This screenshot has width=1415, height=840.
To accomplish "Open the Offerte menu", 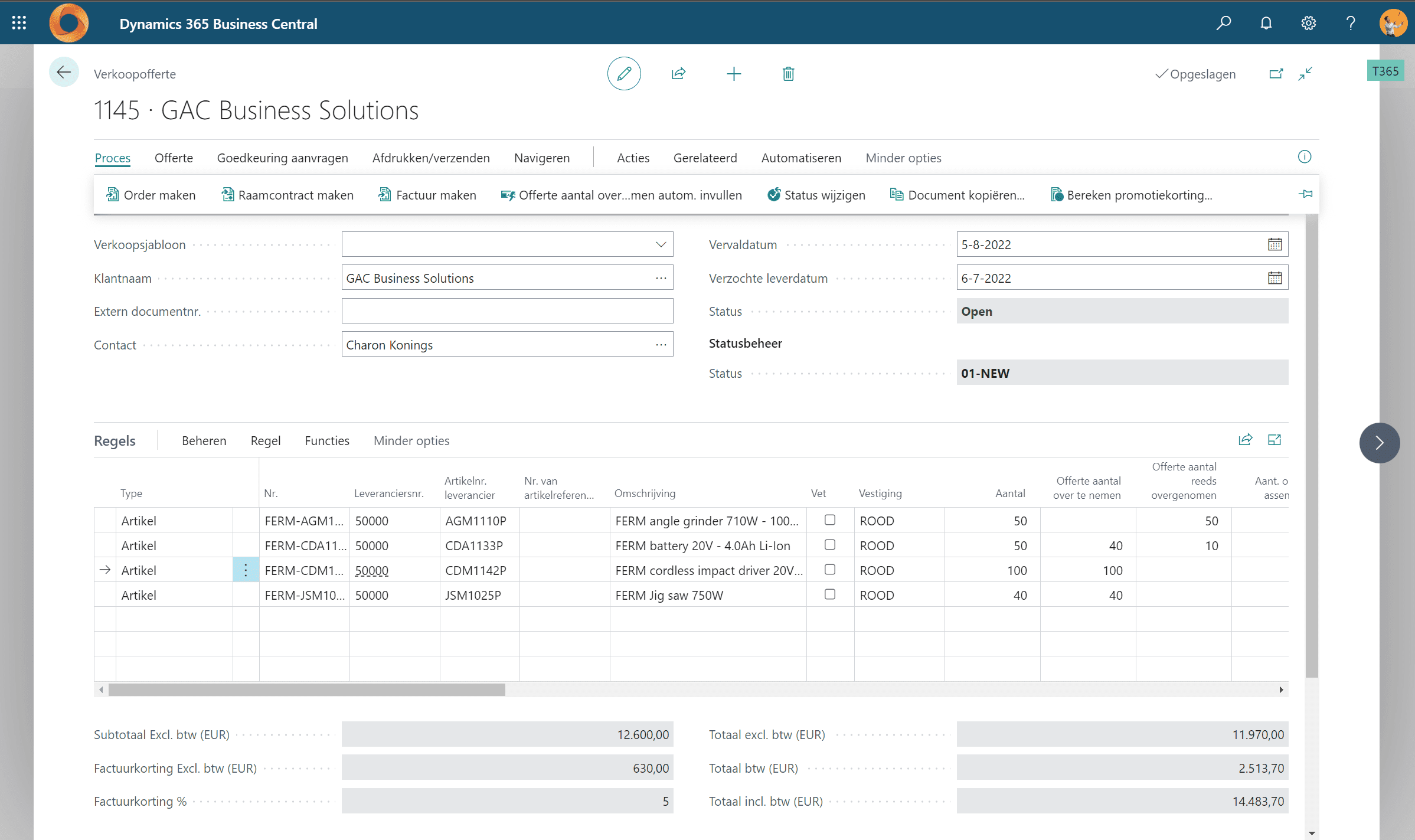I will click(174, 158).
